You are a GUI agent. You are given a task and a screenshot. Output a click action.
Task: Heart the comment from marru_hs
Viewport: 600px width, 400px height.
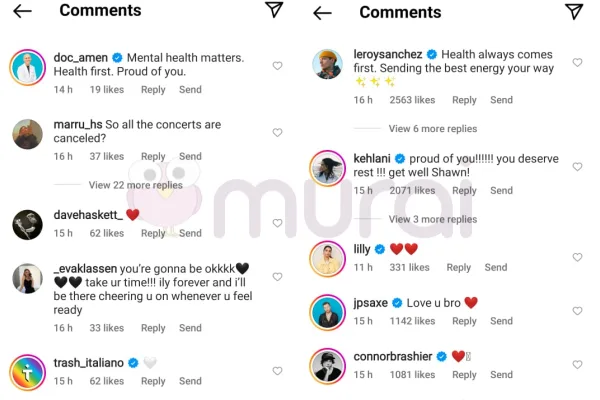click(x=277, y=133)
